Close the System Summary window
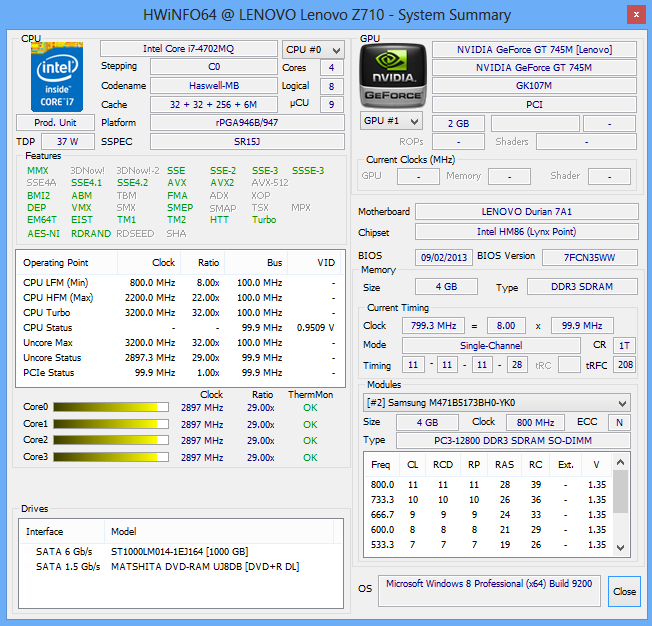 click(636, 15)
